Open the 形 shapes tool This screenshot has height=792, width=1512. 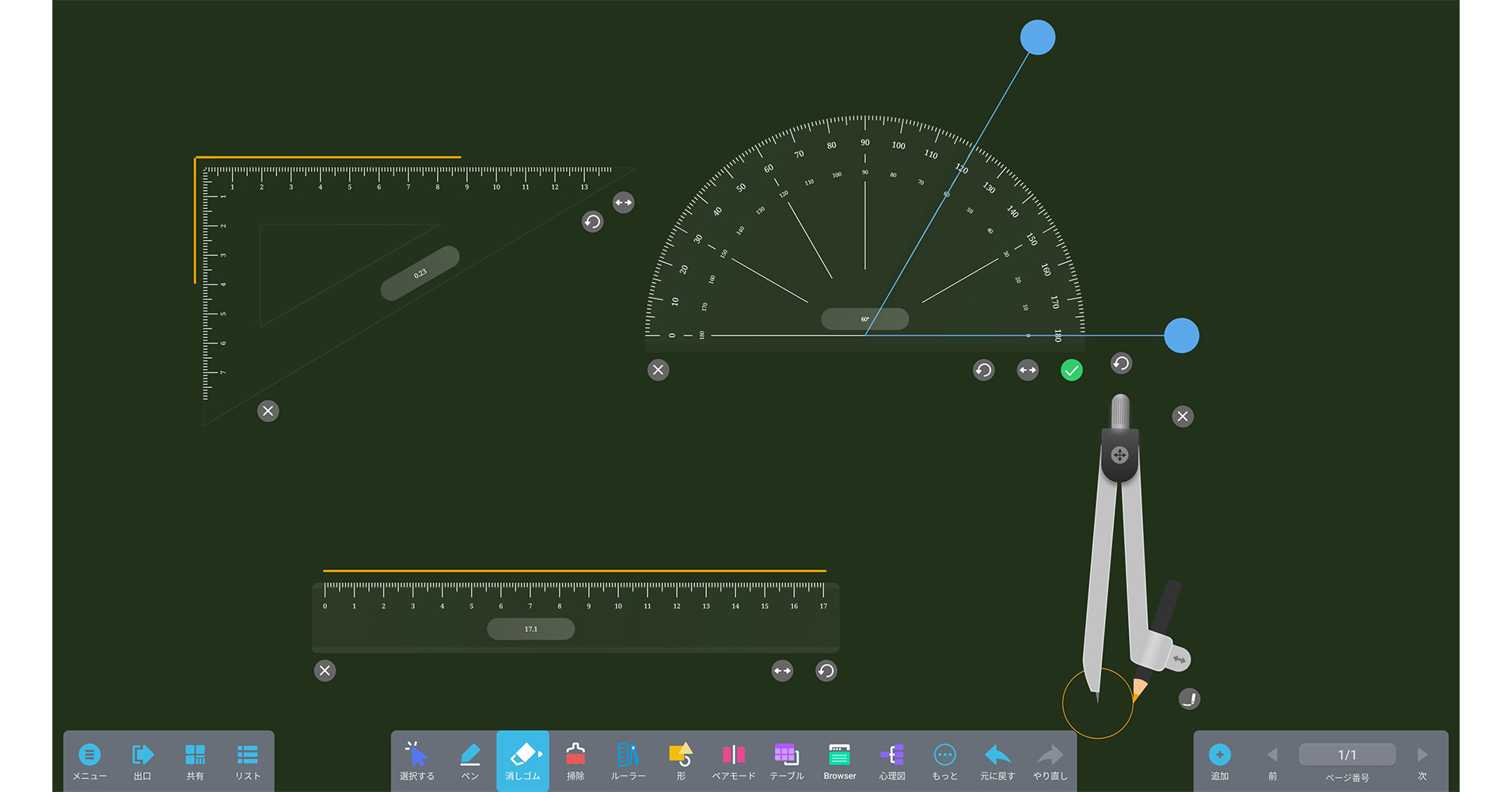tap(681, 761)
